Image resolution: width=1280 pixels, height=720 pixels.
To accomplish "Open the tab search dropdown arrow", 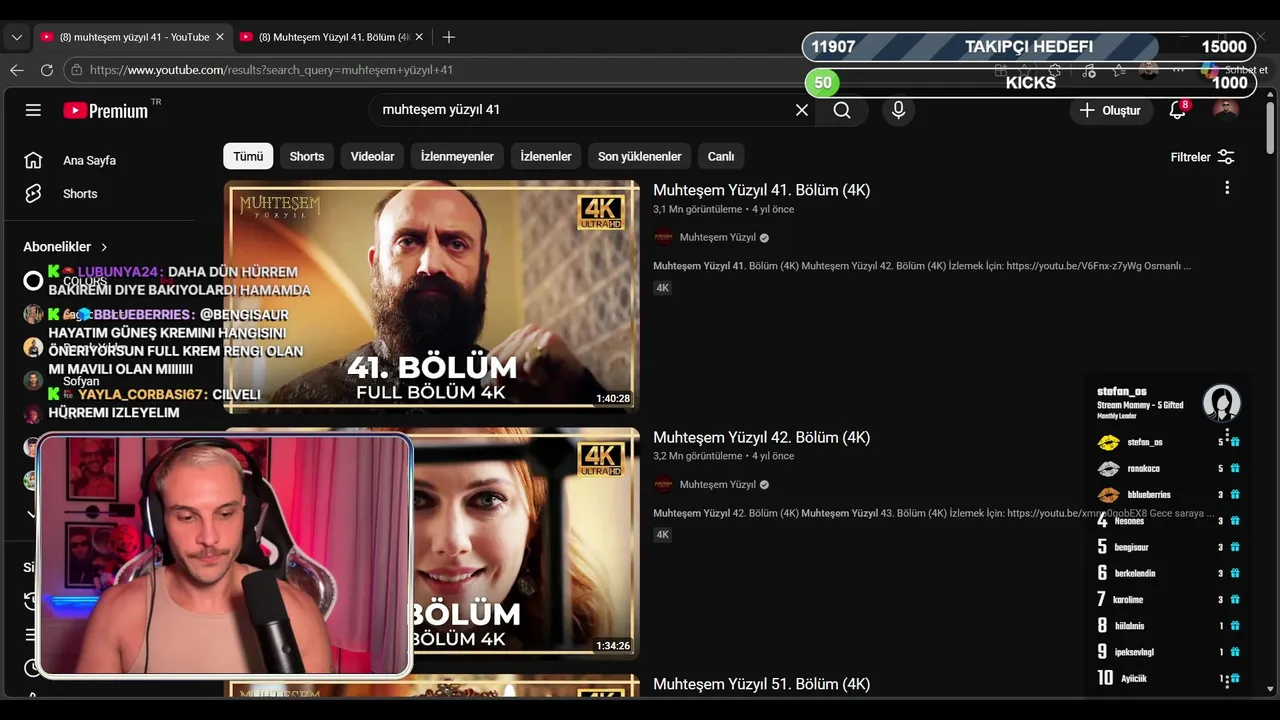I will tap(17, 37).
